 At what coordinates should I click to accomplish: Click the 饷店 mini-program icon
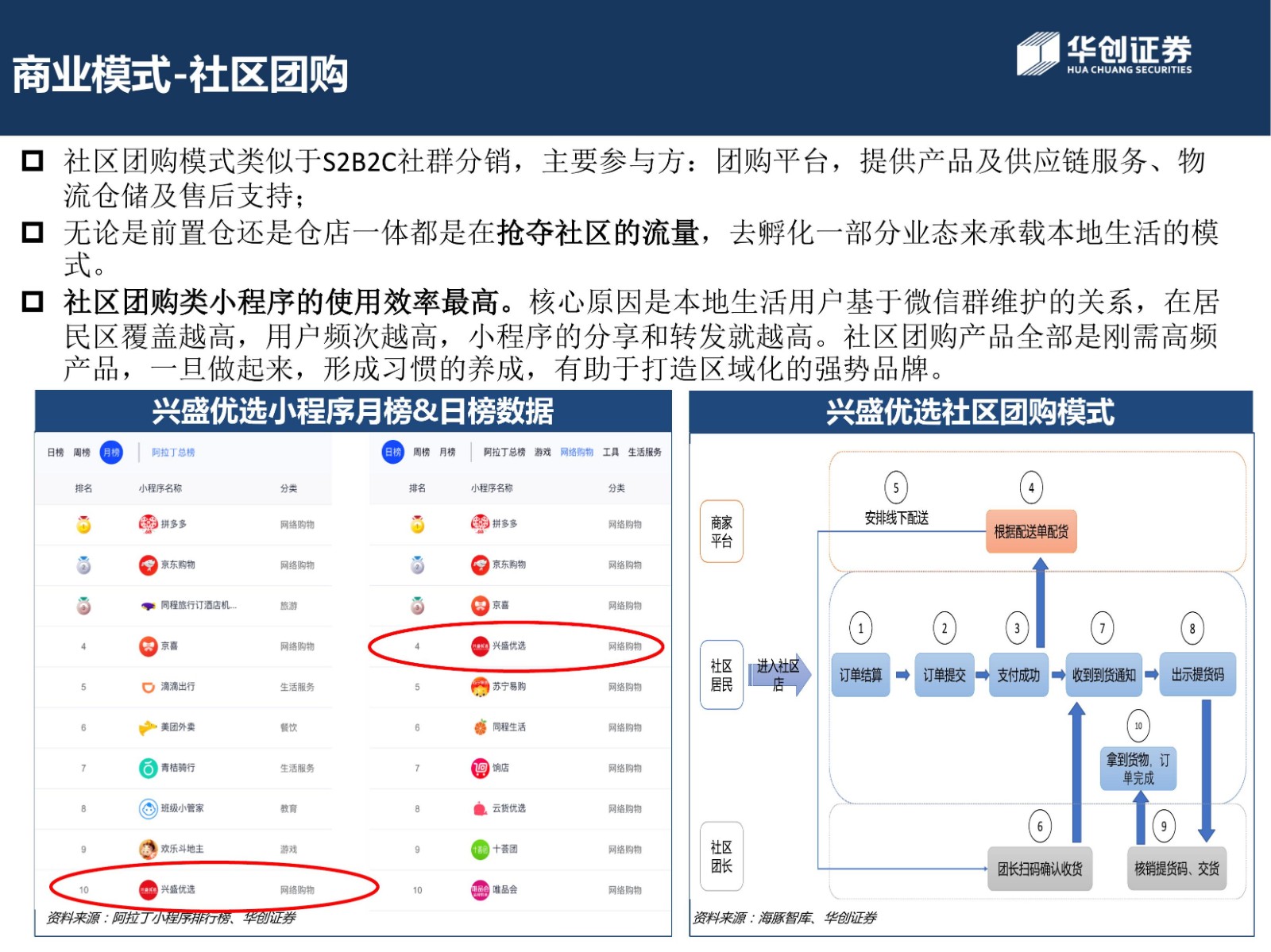pos(480,768)
